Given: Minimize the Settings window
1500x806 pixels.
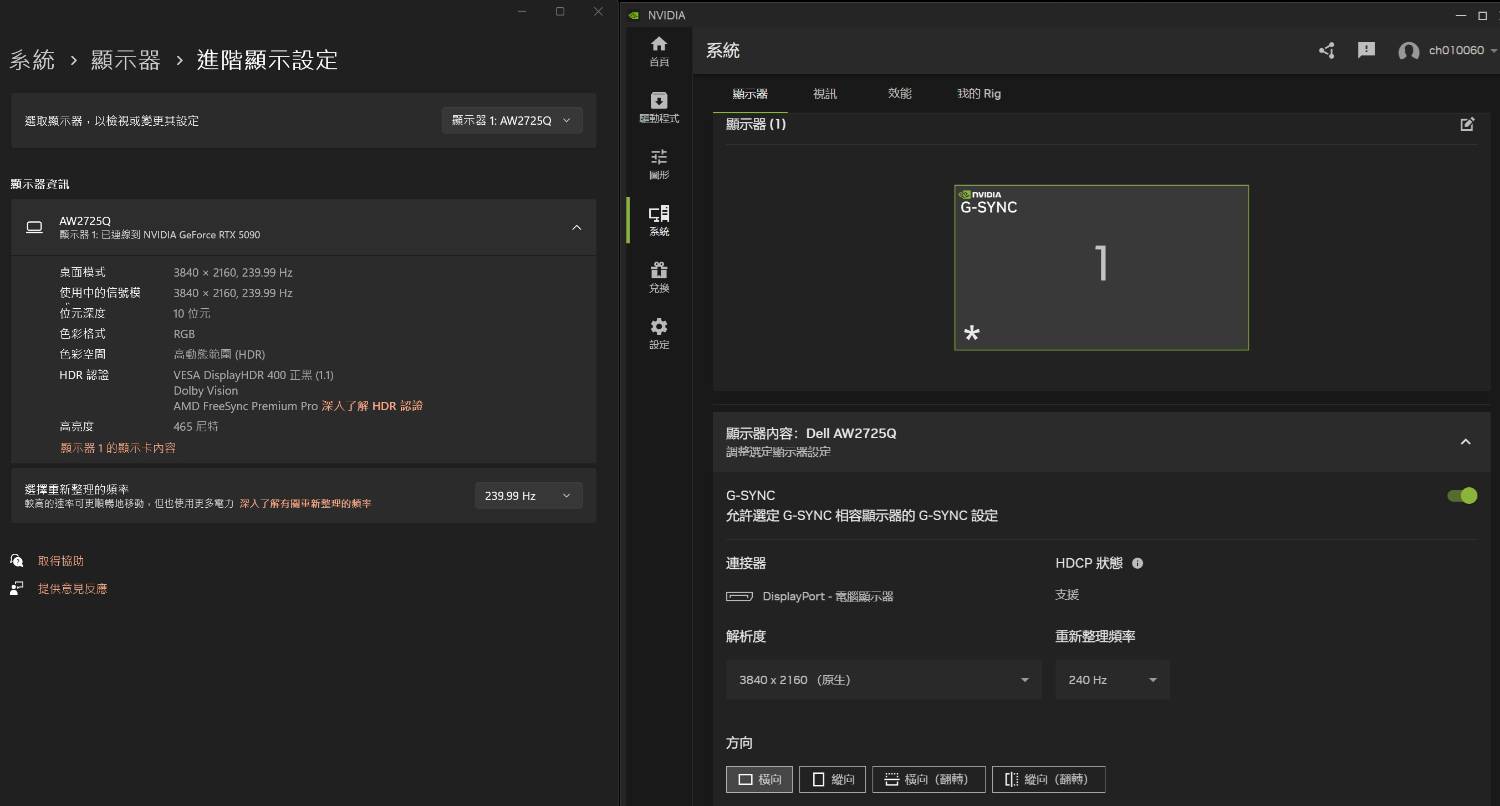Looking at the screenshot, I should 522,12.
